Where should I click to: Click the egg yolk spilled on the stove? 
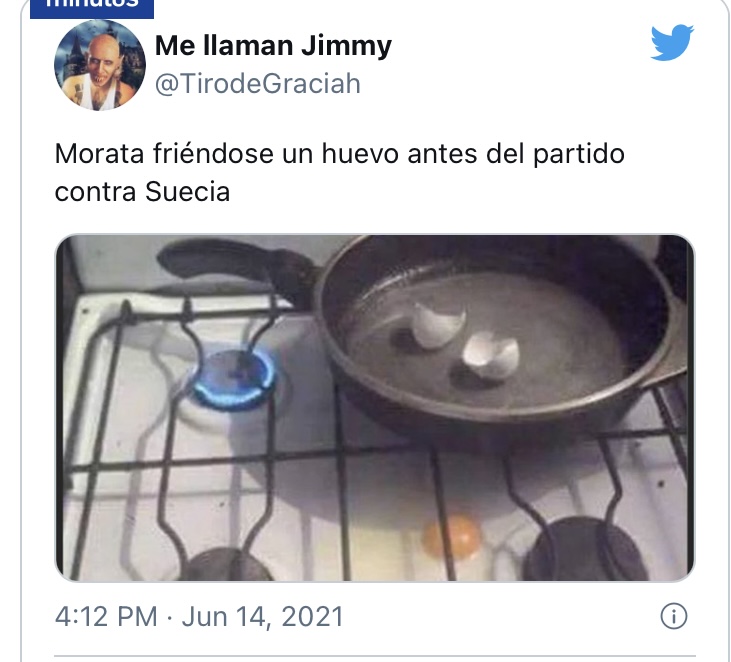tap(451, 537)
